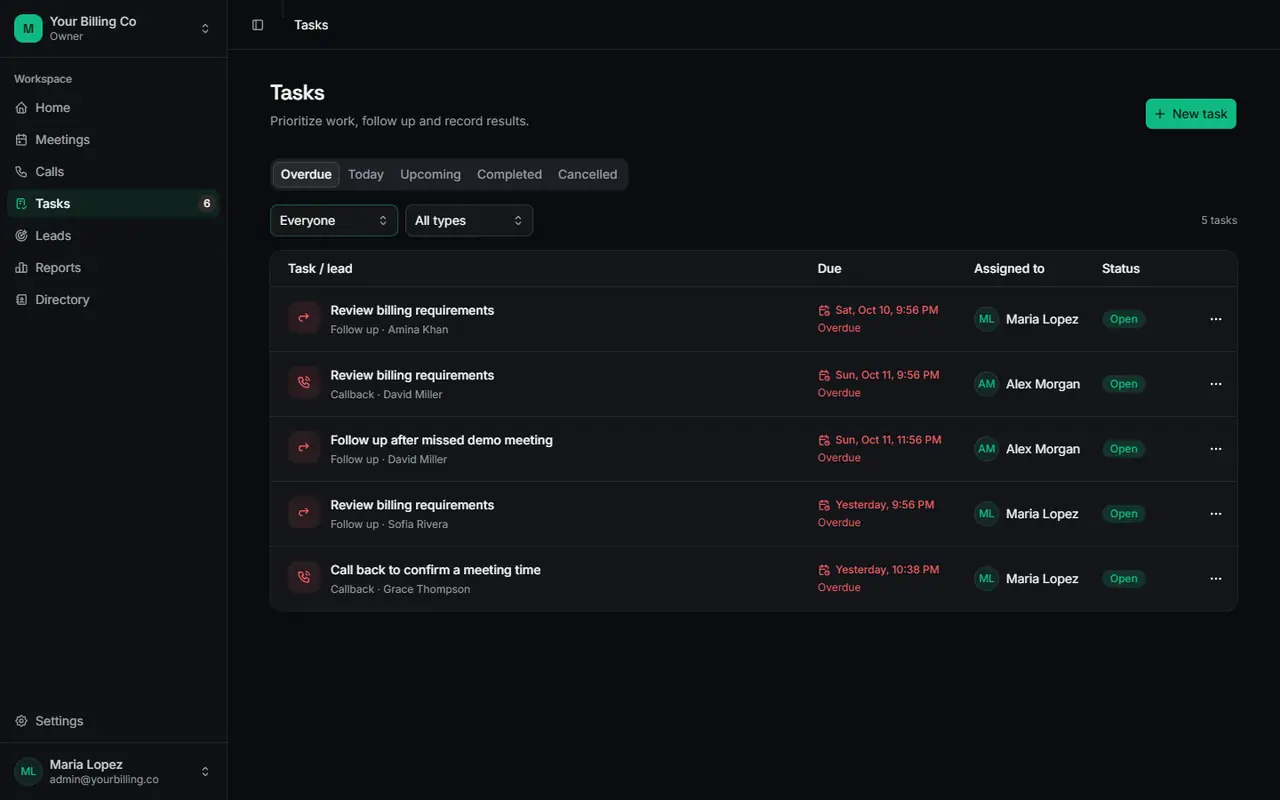This screenshot has width=1280, height=800.
Task: Click the "Yesterday, 9:56 PM" due date
Action: tap(885, 505)
